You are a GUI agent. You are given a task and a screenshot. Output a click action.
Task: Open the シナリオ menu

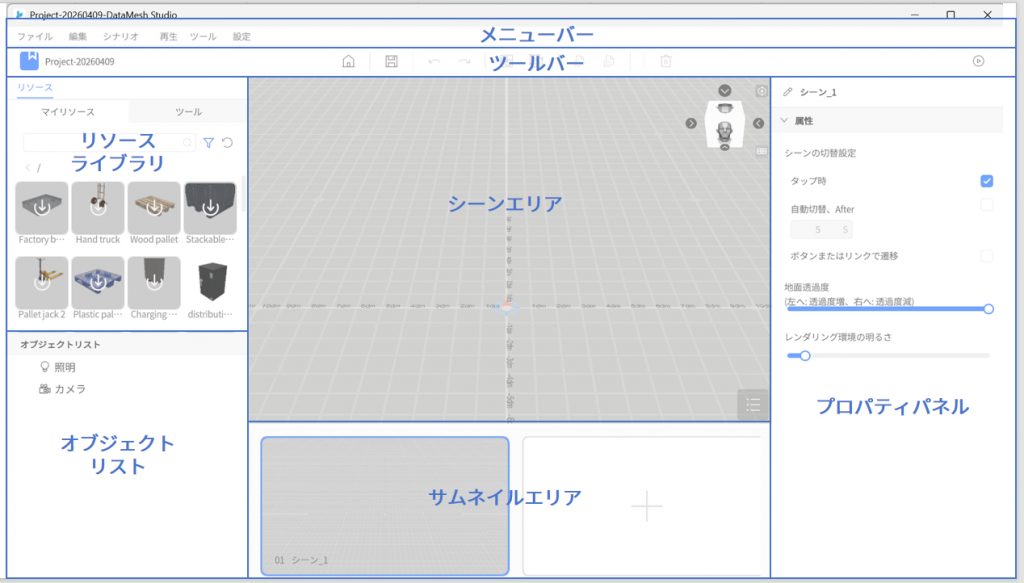pos(121,37)
